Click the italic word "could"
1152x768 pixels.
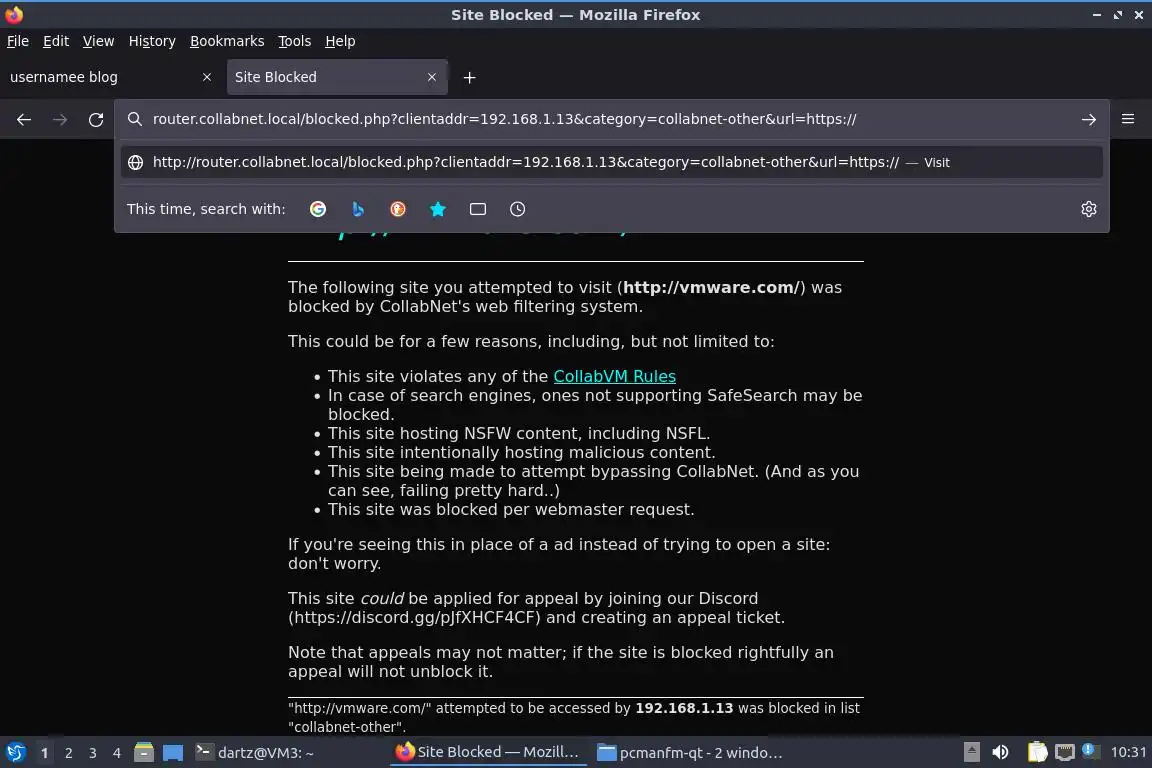tap(382, 598)
